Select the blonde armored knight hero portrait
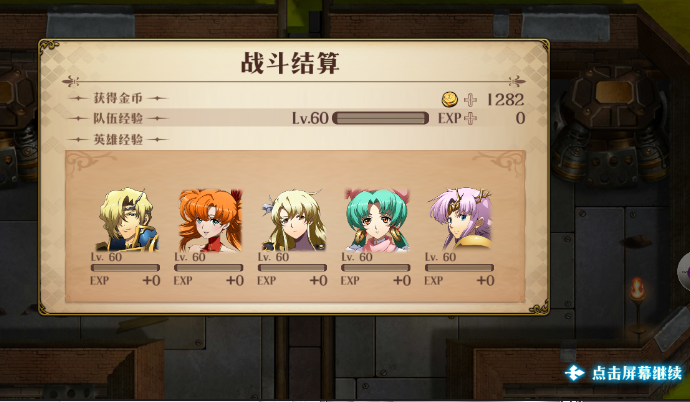The height and width of the screenshot is (402, 690). 126,219
